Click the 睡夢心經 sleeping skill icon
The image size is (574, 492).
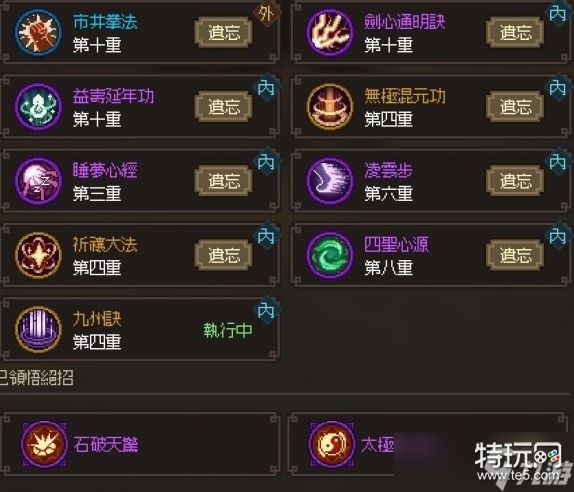(x=38, y=180)
